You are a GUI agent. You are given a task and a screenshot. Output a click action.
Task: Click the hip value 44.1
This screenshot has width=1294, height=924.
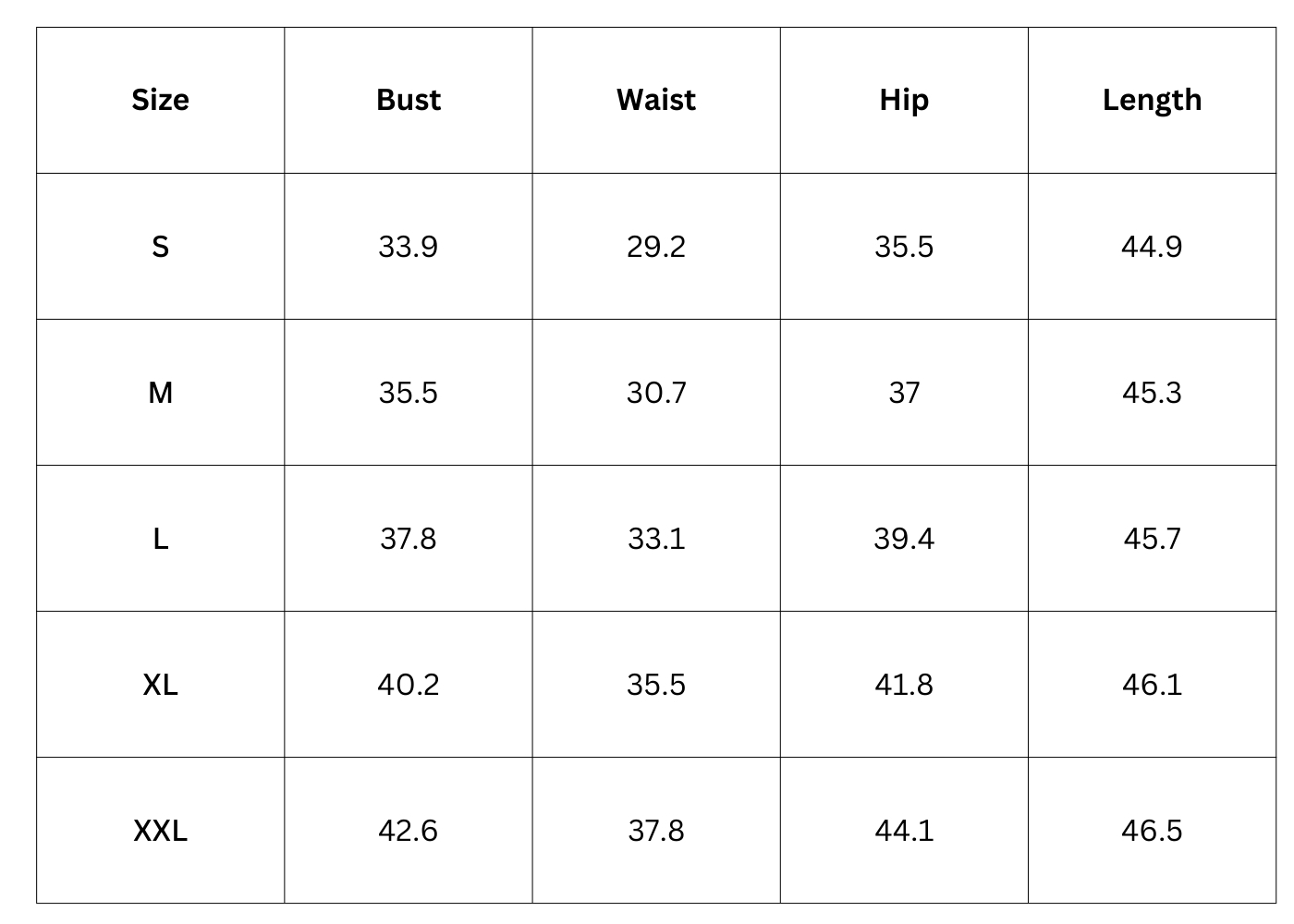tap(904, 831)
